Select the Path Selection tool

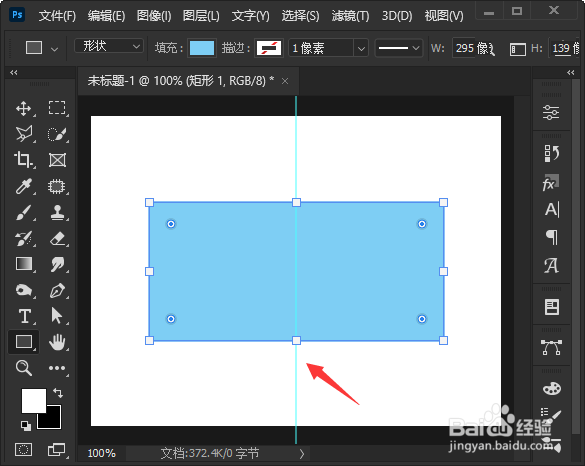pos(57,316)
